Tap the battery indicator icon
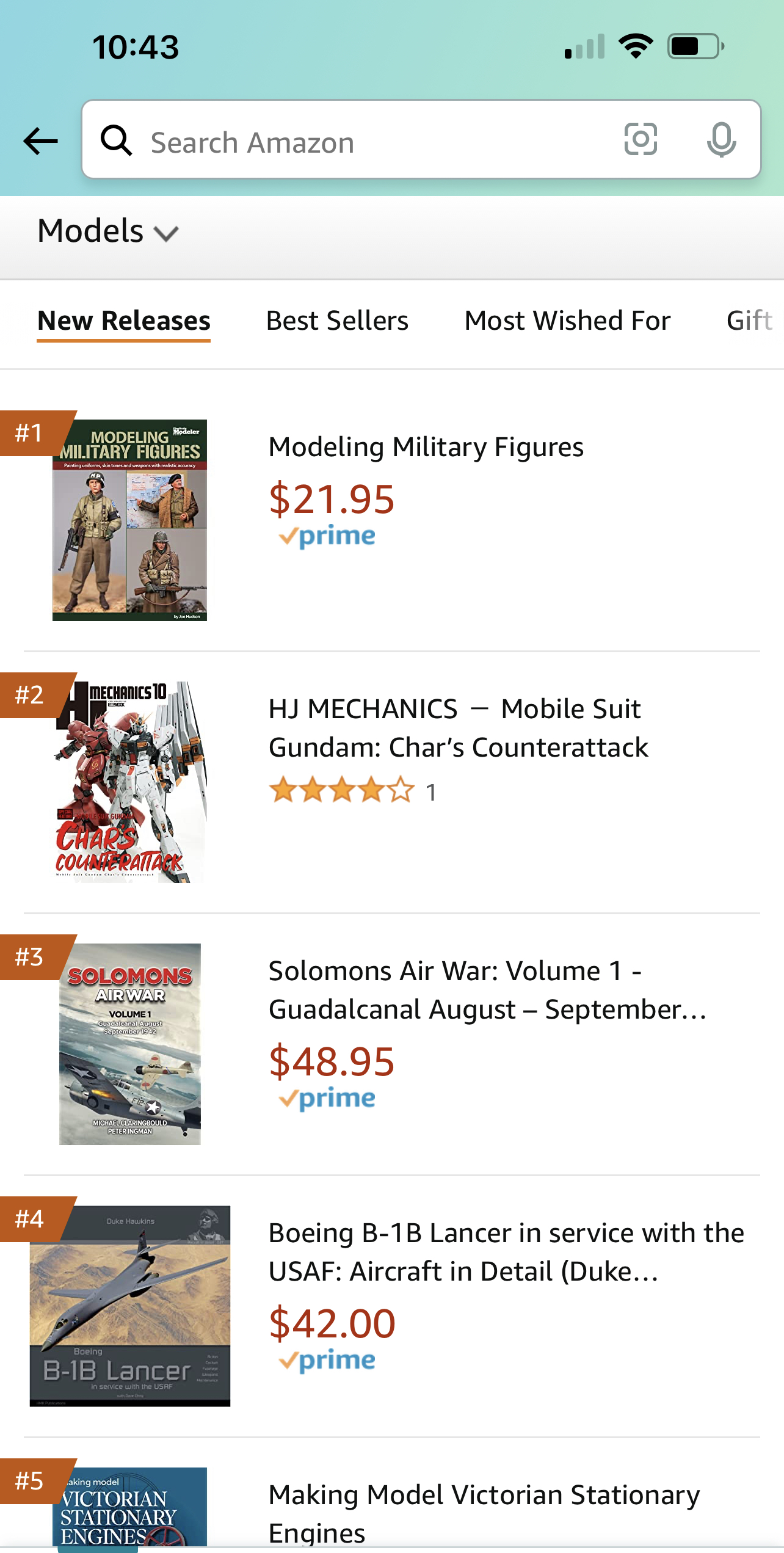This screenshot has height=1553, width=784. click(695, 46)
